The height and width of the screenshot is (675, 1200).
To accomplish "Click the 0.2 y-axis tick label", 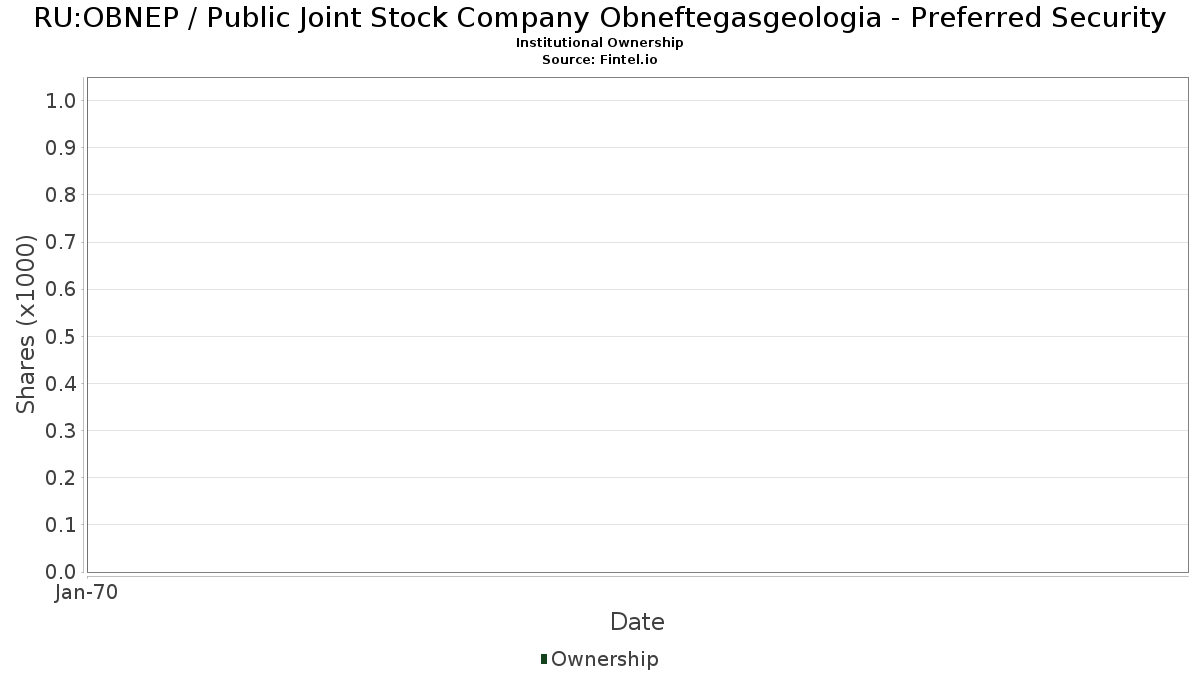I will click(x=61, y=477).
